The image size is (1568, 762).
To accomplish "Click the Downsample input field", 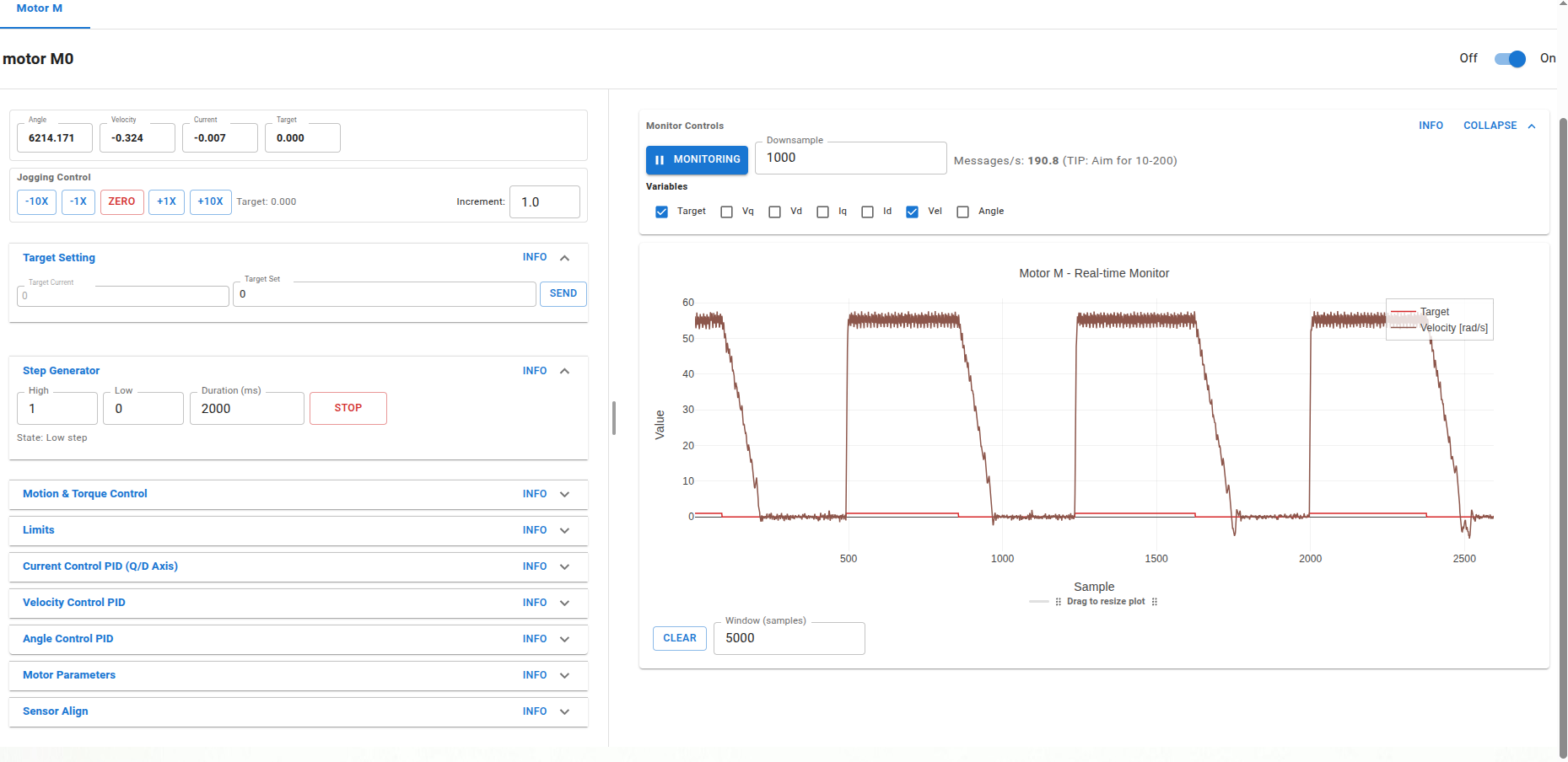I will pyautogui.click(x=850, y=158).
